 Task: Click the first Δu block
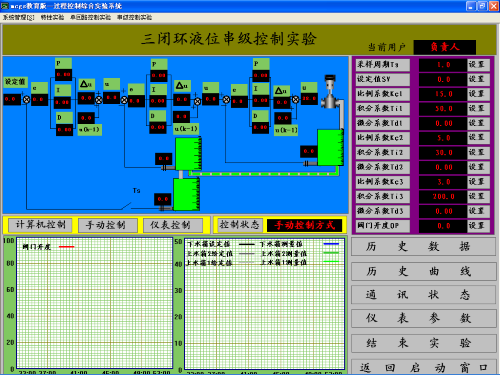(86, 84)
